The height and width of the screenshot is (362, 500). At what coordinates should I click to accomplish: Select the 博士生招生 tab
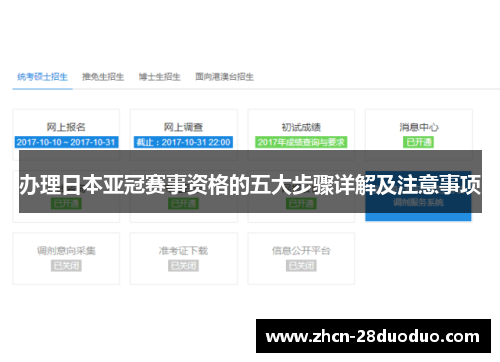click(159, 77)
